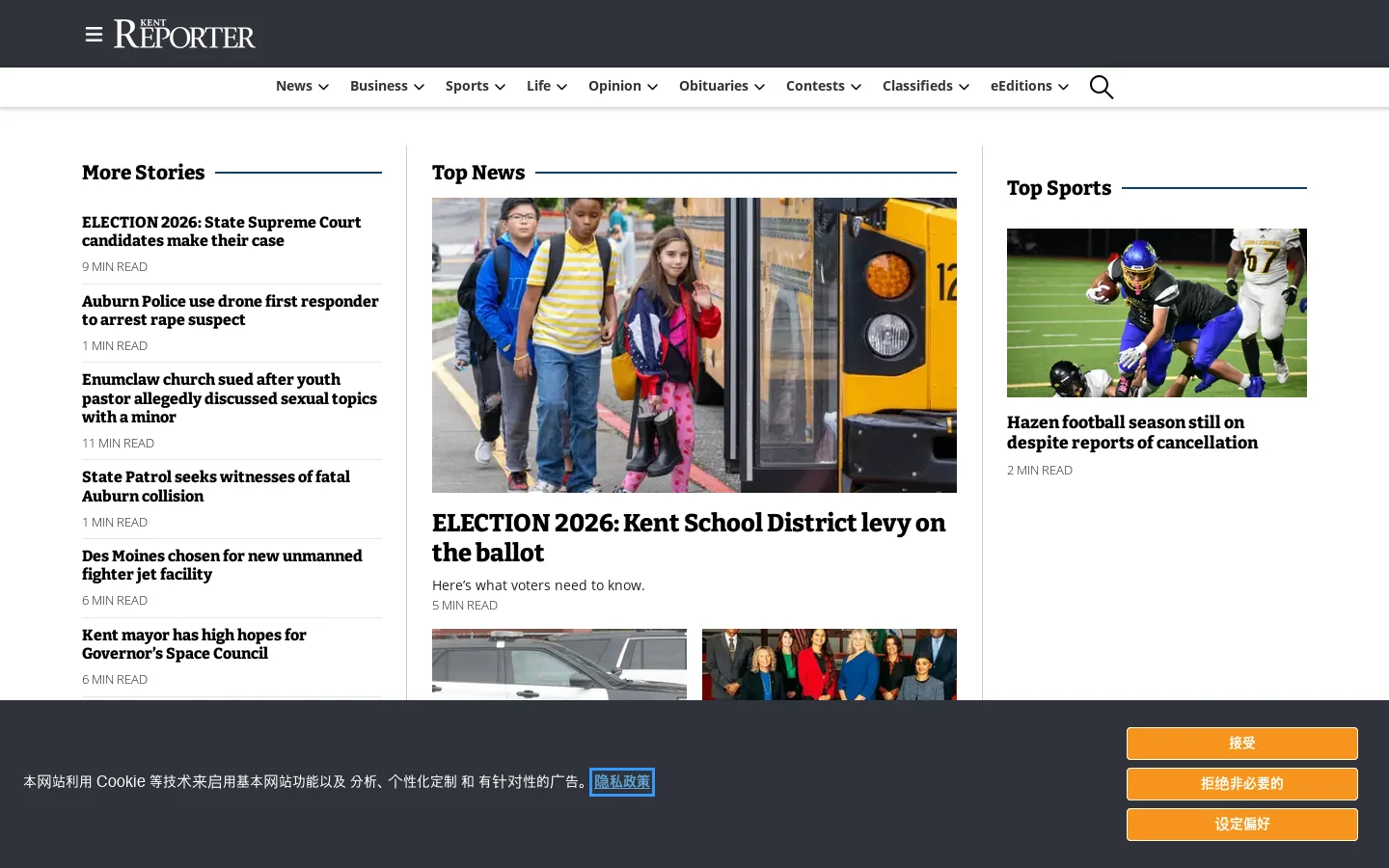1389x868 pixels.
Task: Expand the Life dropdown chevron
Action: [561, 87]
